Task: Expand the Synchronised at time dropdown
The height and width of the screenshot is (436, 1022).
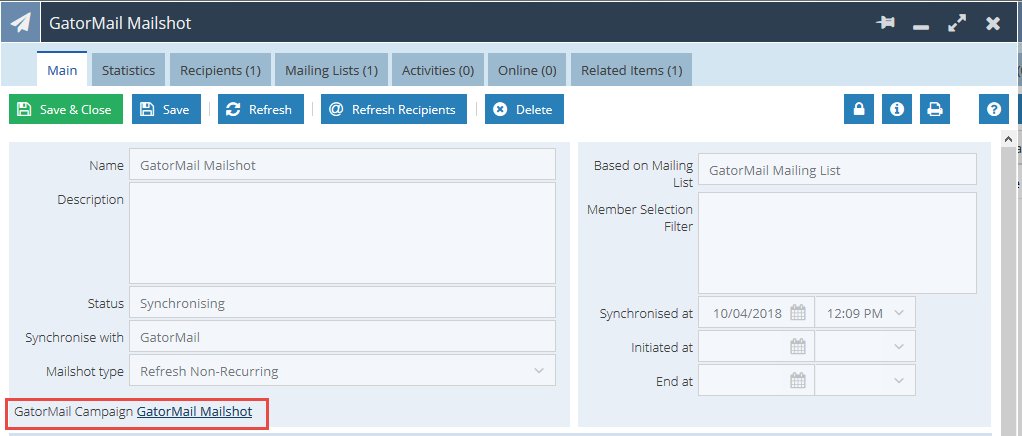Action: tap(899, 313)
